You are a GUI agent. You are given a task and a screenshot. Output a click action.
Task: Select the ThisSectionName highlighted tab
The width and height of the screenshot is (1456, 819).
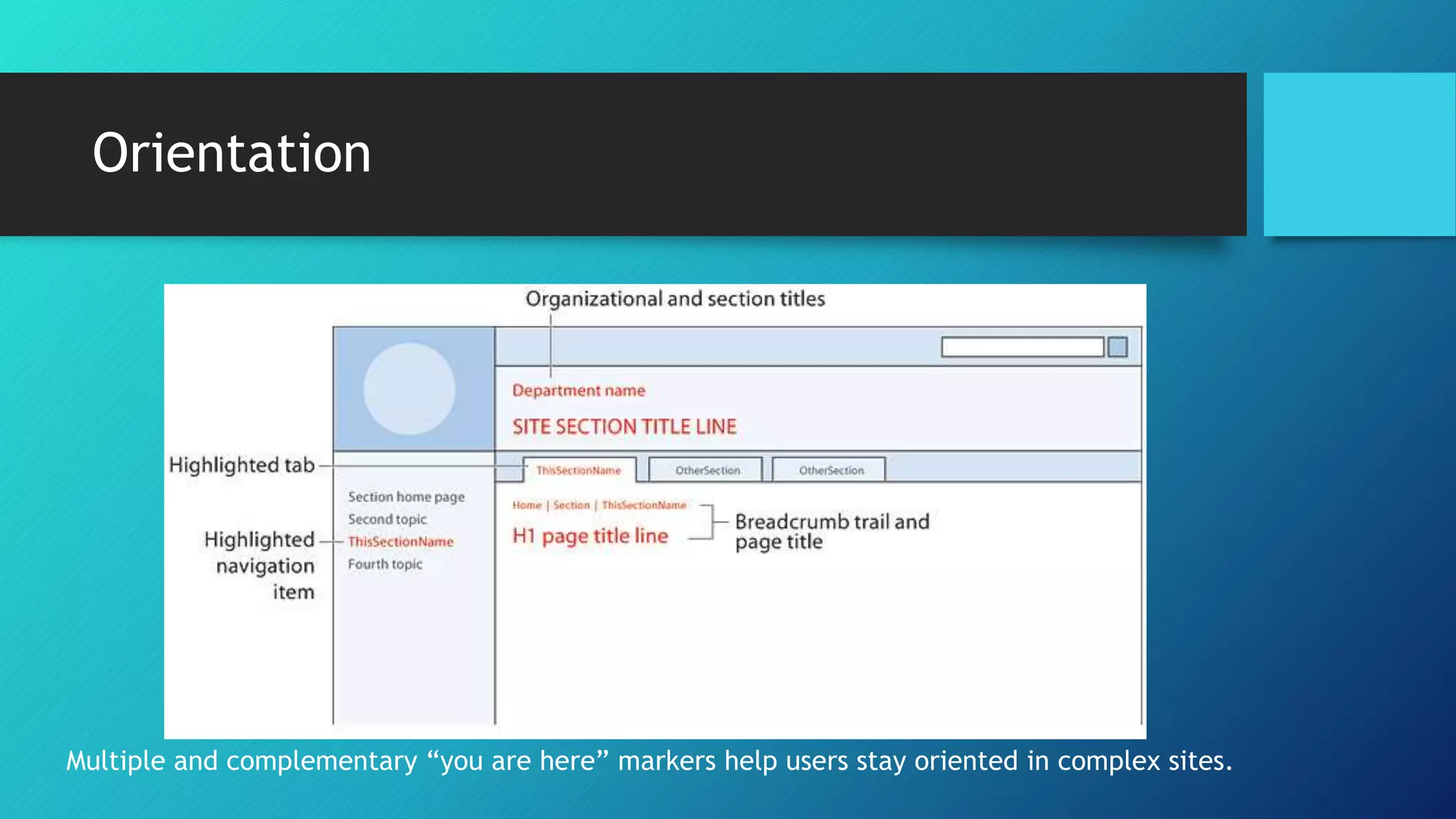(579, 470)
